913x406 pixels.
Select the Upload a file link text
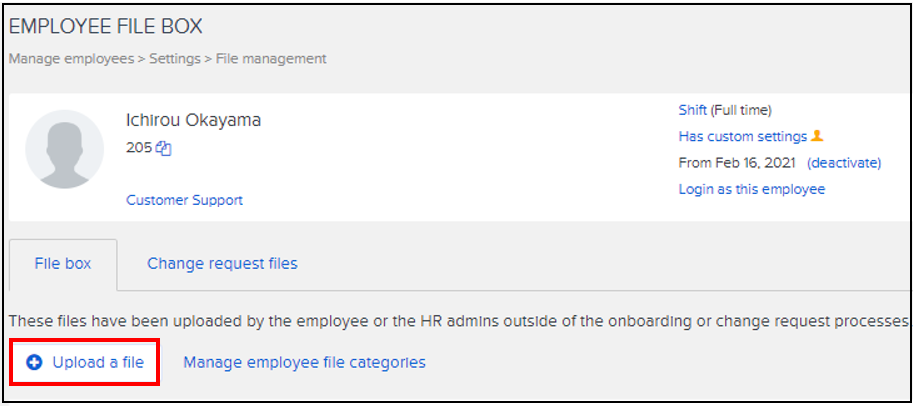(x=98, y=362)
